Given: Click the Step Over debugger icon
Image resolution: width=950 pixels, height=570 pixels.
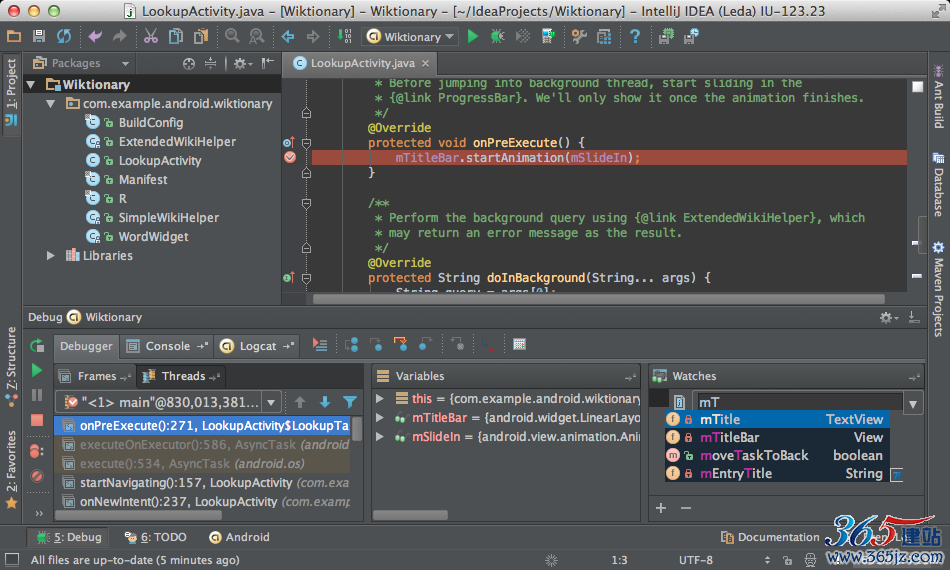Looking at the screenshot, I should 351,345.
